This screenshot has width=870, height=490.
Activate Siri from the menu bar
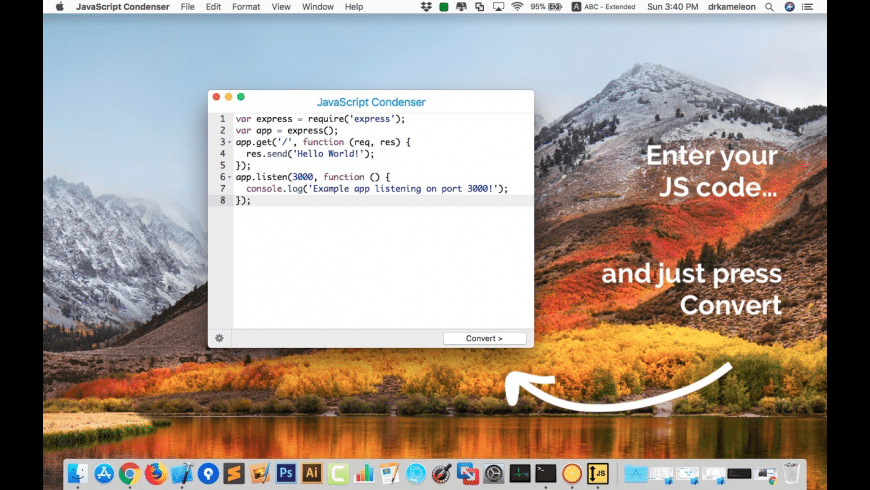[789, 7]
